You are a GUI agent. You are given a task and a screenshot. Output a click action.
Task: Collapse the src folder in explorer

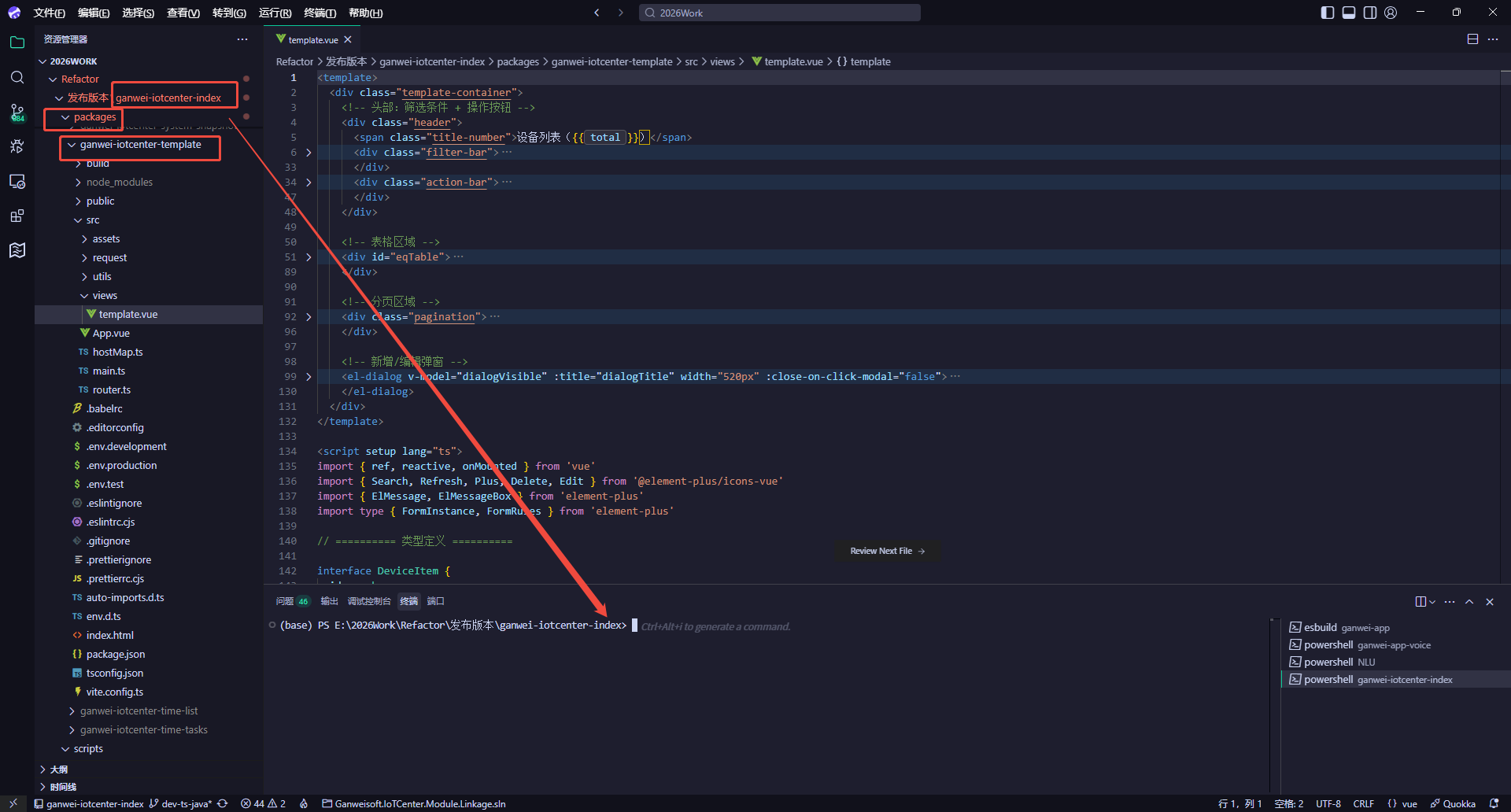(x=78, y=220)
